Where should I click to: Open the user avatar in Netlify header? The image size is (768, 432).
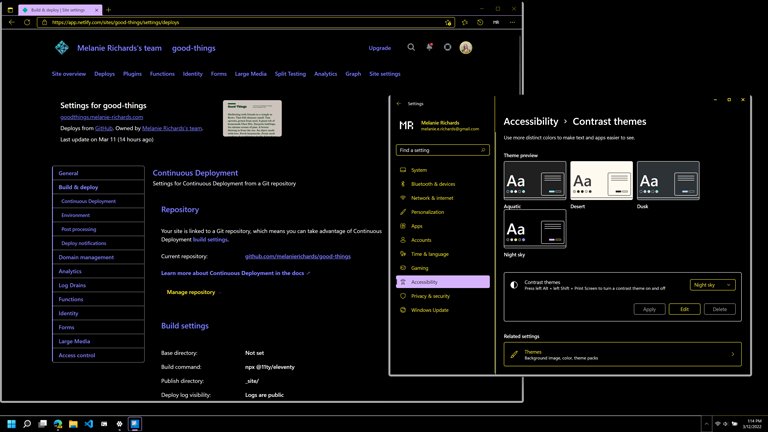click(466, 48)
